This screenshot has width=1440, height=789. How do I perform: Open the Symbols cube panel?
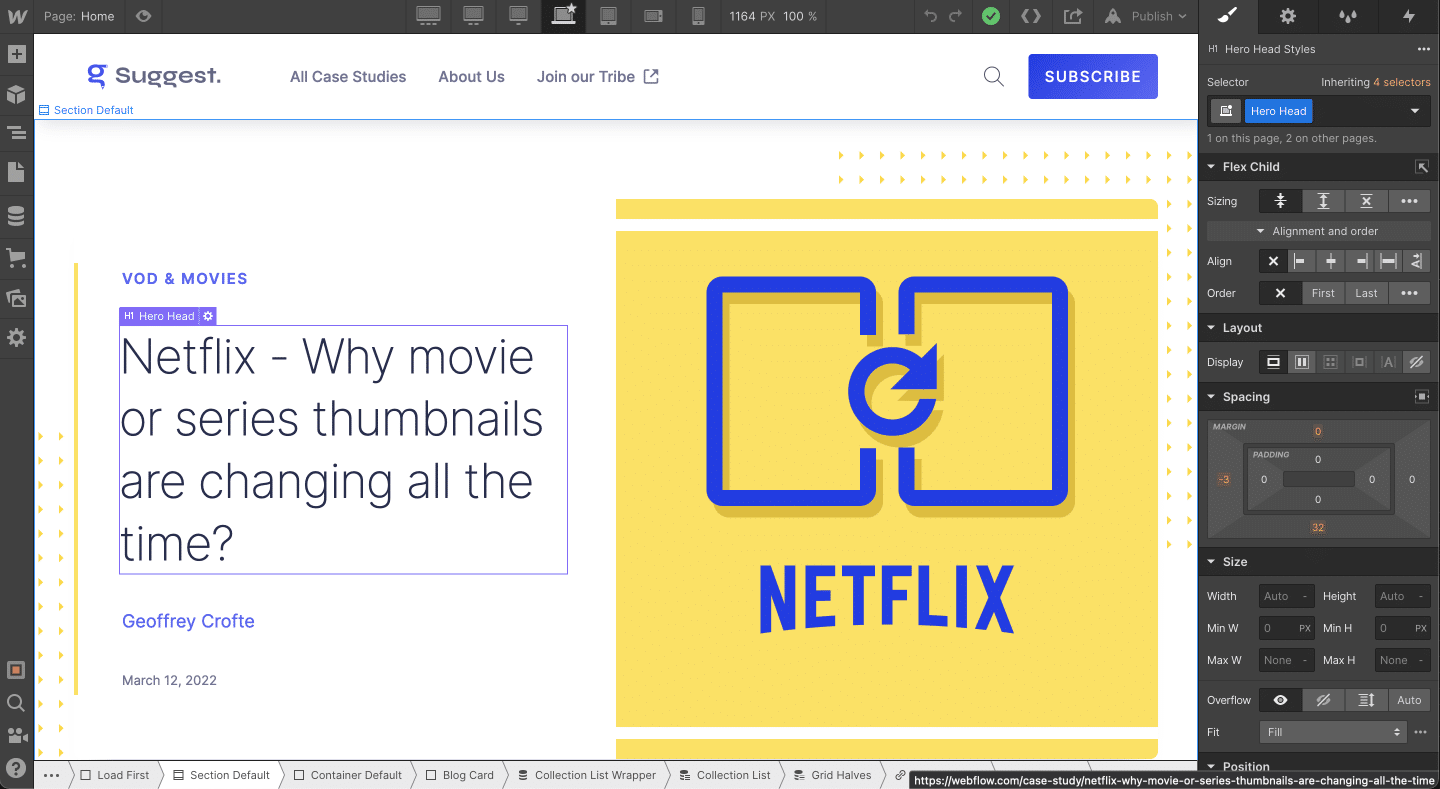pyautogui.click(x=16, y=94)
